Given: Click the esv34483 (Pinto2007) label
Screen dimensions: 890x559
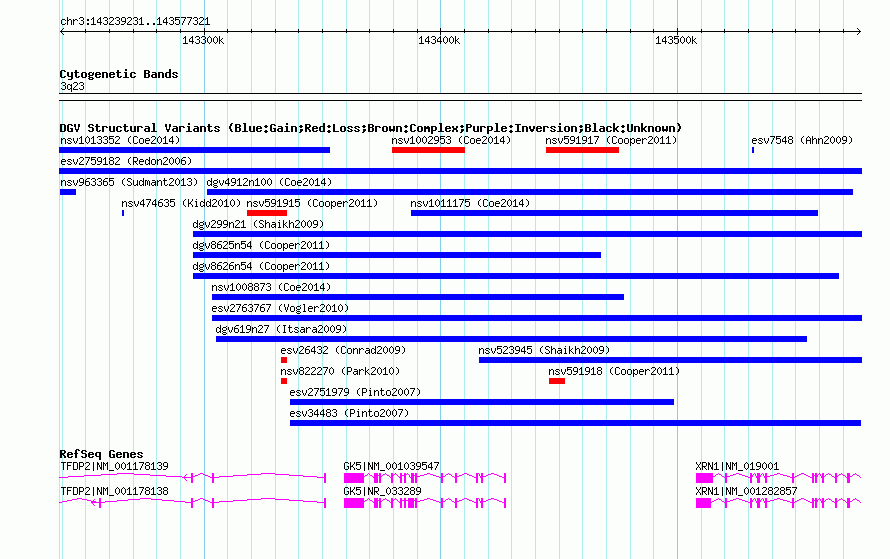Looking at the screenshot, I should tap(349, 413).
